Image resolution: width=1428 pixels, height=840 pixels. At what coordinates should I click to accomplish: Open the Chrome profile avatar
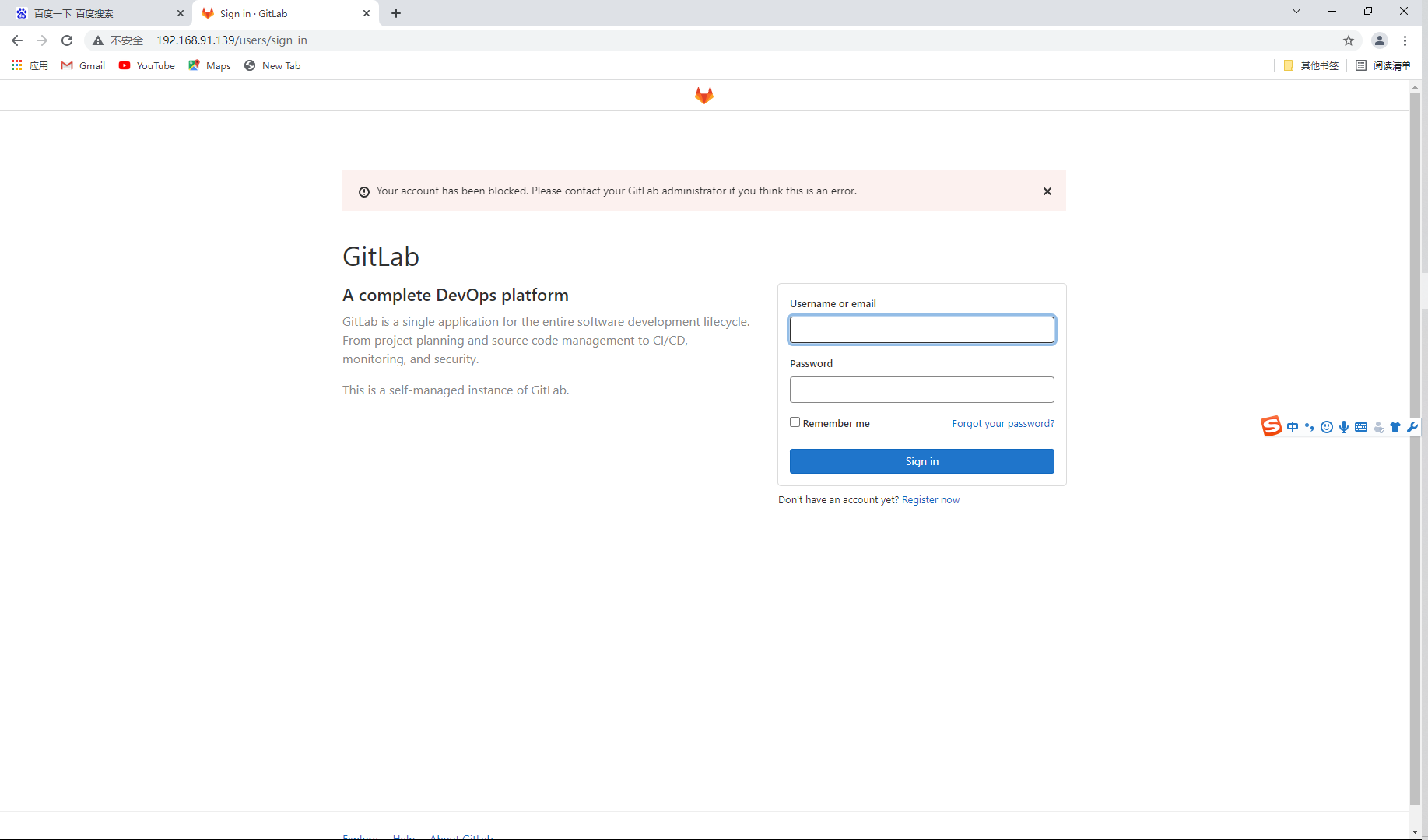tap(1380, 40)
